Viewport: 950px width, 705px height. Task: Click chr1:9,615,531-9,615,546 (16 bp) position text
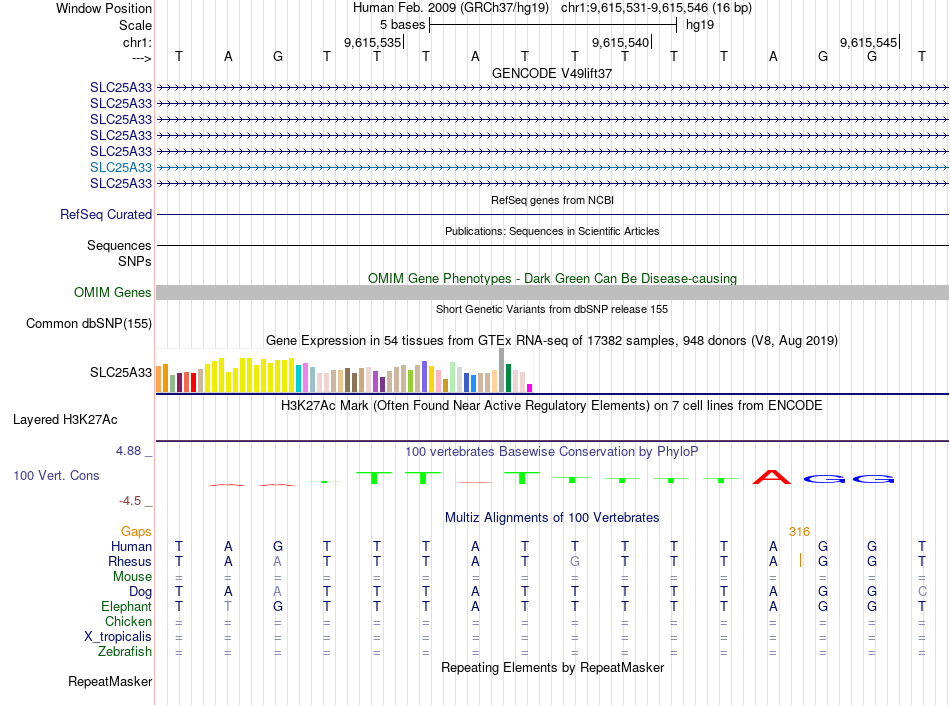tap(656, 8)
